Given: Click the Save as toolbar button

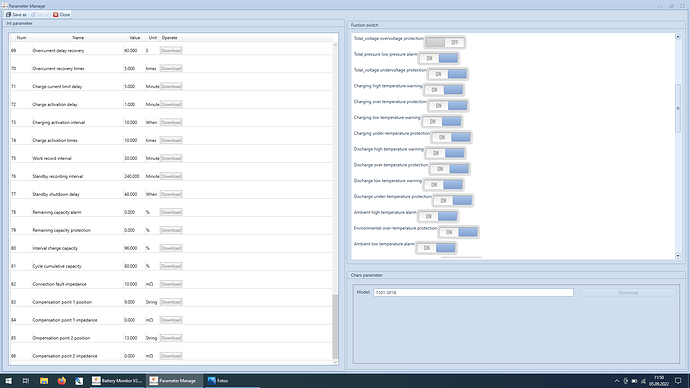Looking at the screenshot, I should click(x=16, y=15).
